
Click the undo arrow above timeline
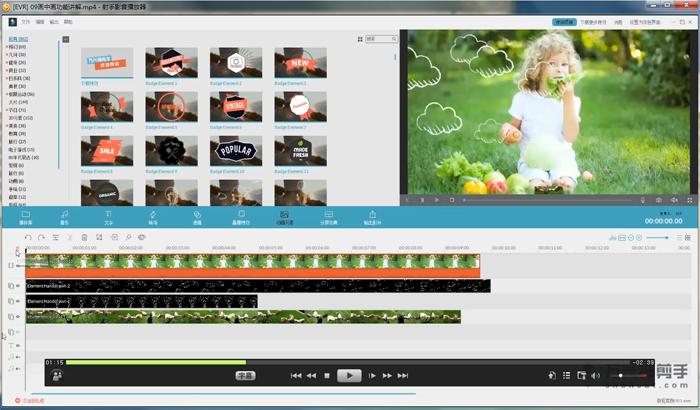point(28,237)
